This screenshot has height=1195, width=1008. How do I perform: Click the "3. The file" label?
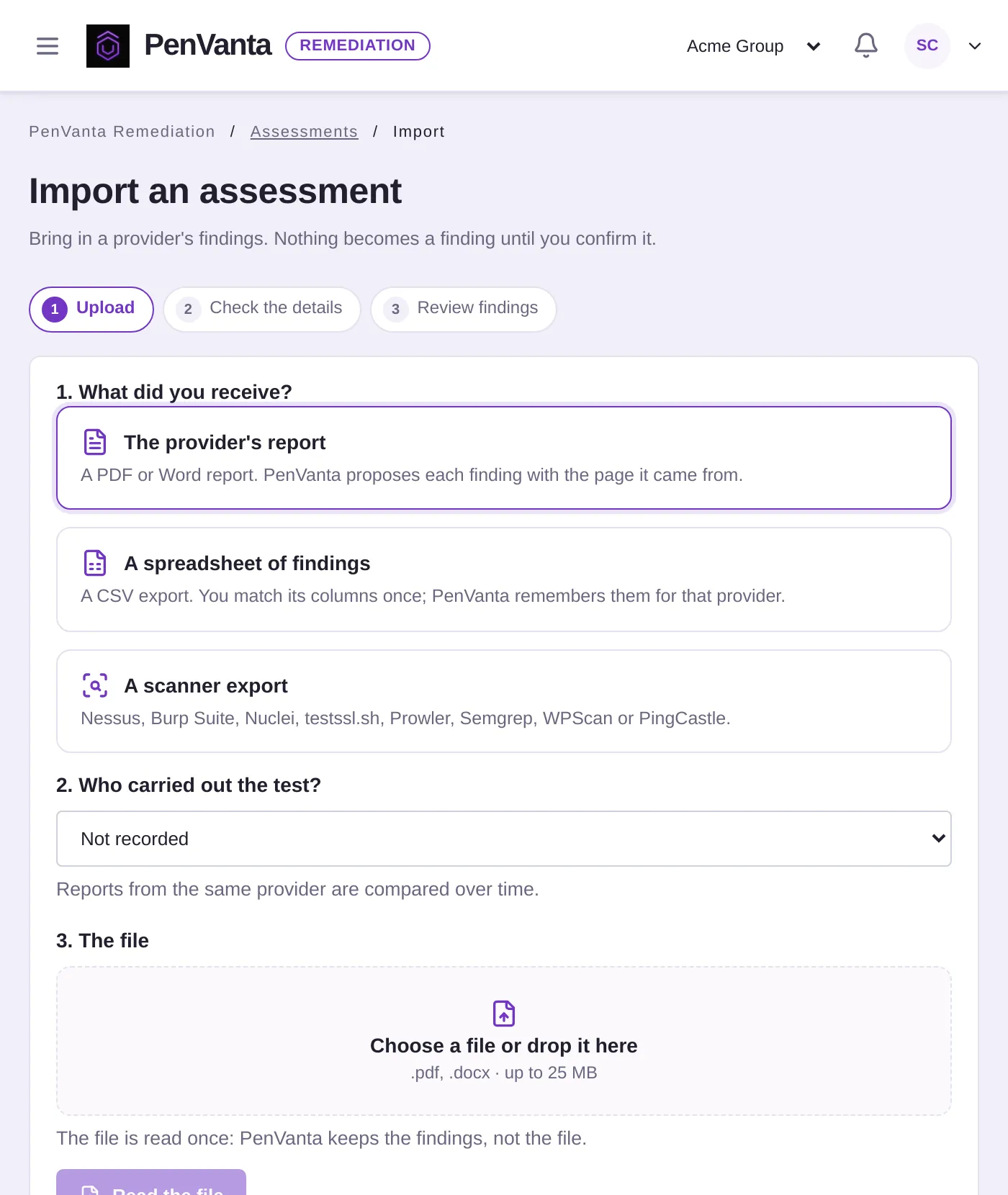[x=102, y=940]
